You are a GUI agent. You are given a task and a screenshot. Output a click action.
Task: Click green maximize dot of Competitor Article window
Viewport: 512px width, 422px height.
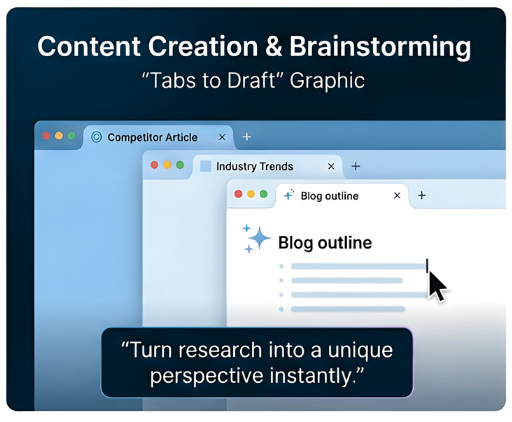pos(72,136)
